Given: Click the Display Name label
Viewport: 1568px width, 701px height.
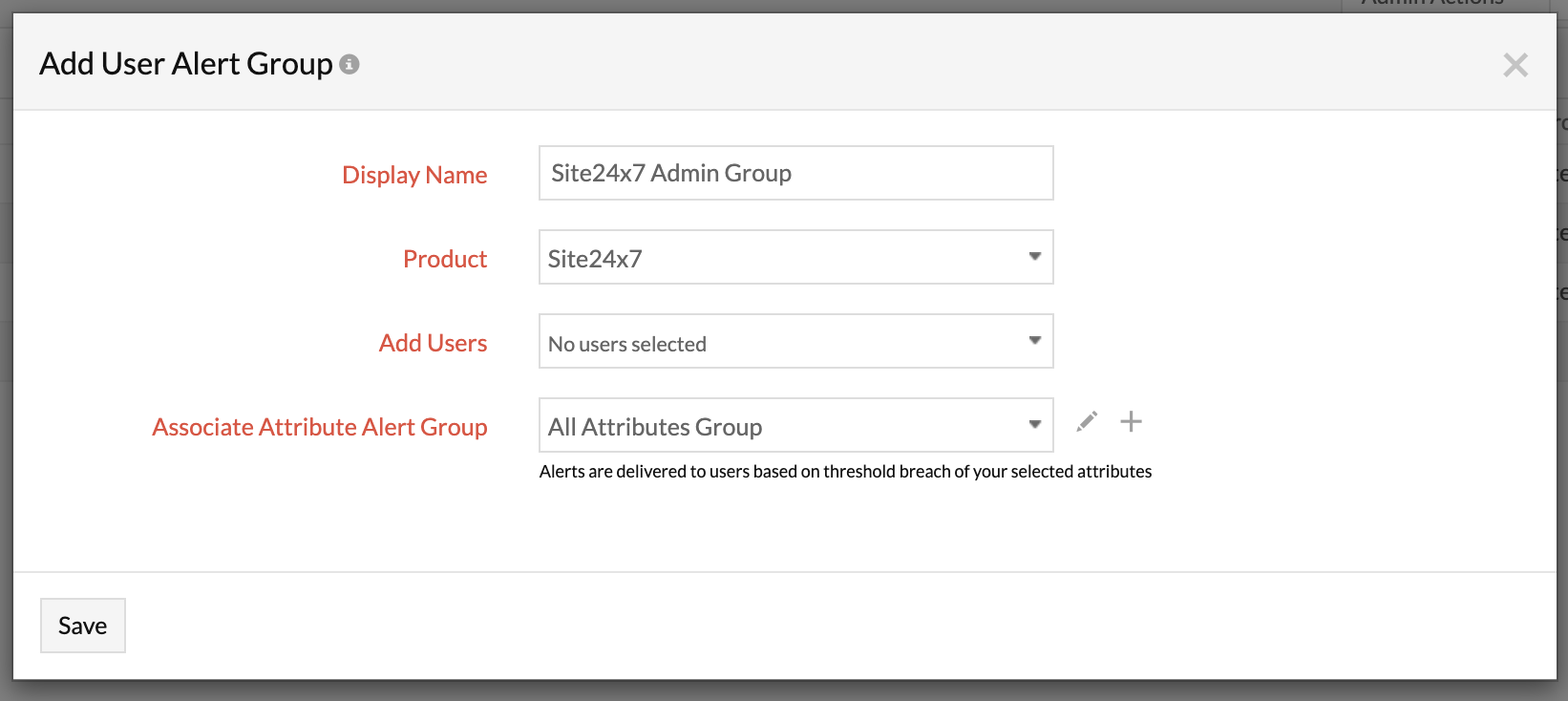Looking at the screenshot, I should coord(414,175).
